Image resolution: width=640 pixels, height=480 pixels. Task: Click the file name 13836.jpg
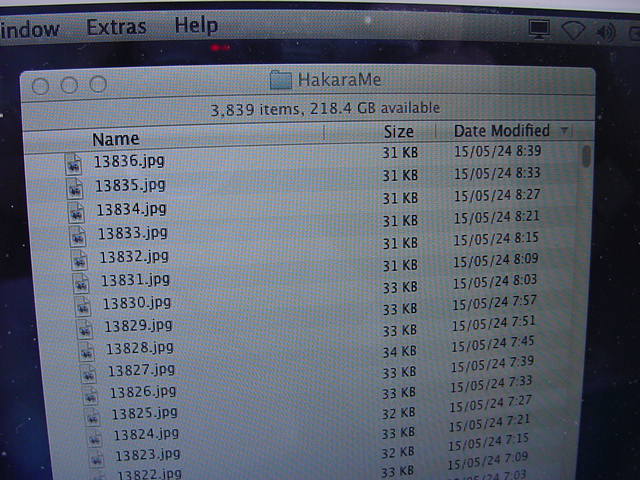click(x=129, y=161)
